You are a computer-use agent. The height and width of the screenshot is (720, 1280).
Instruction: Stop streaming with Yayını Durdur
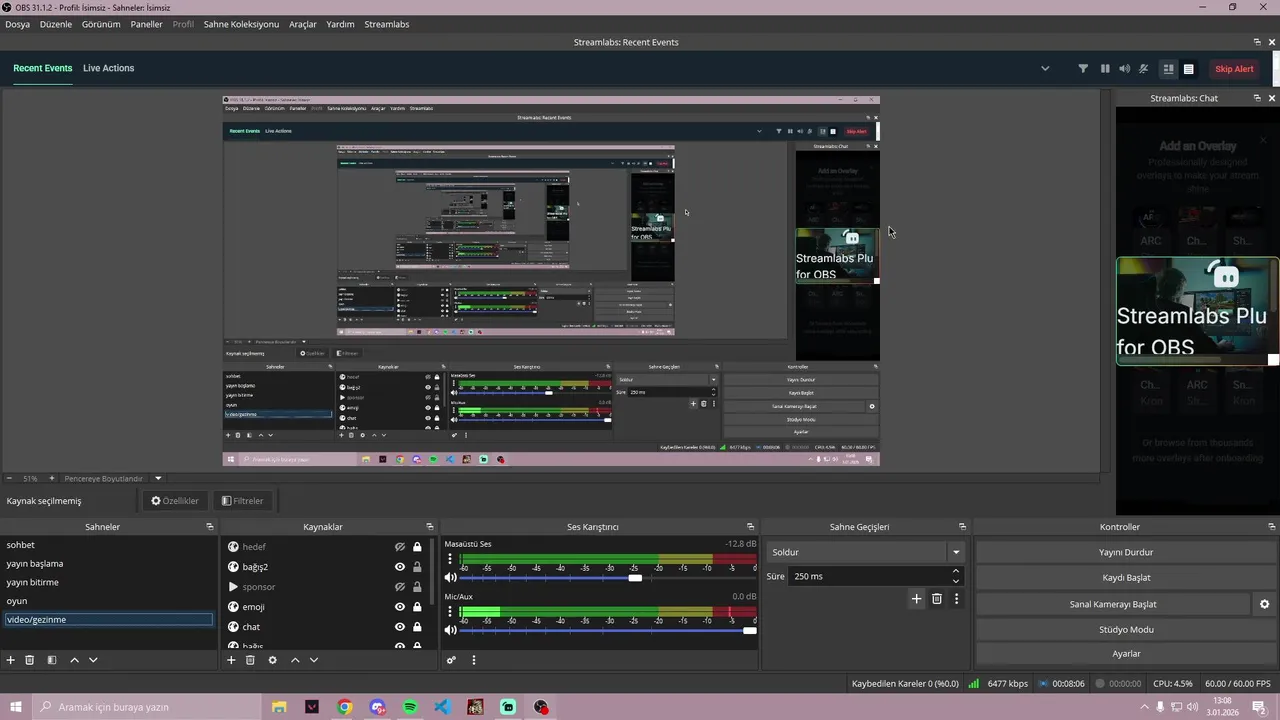click(1126, 552)
